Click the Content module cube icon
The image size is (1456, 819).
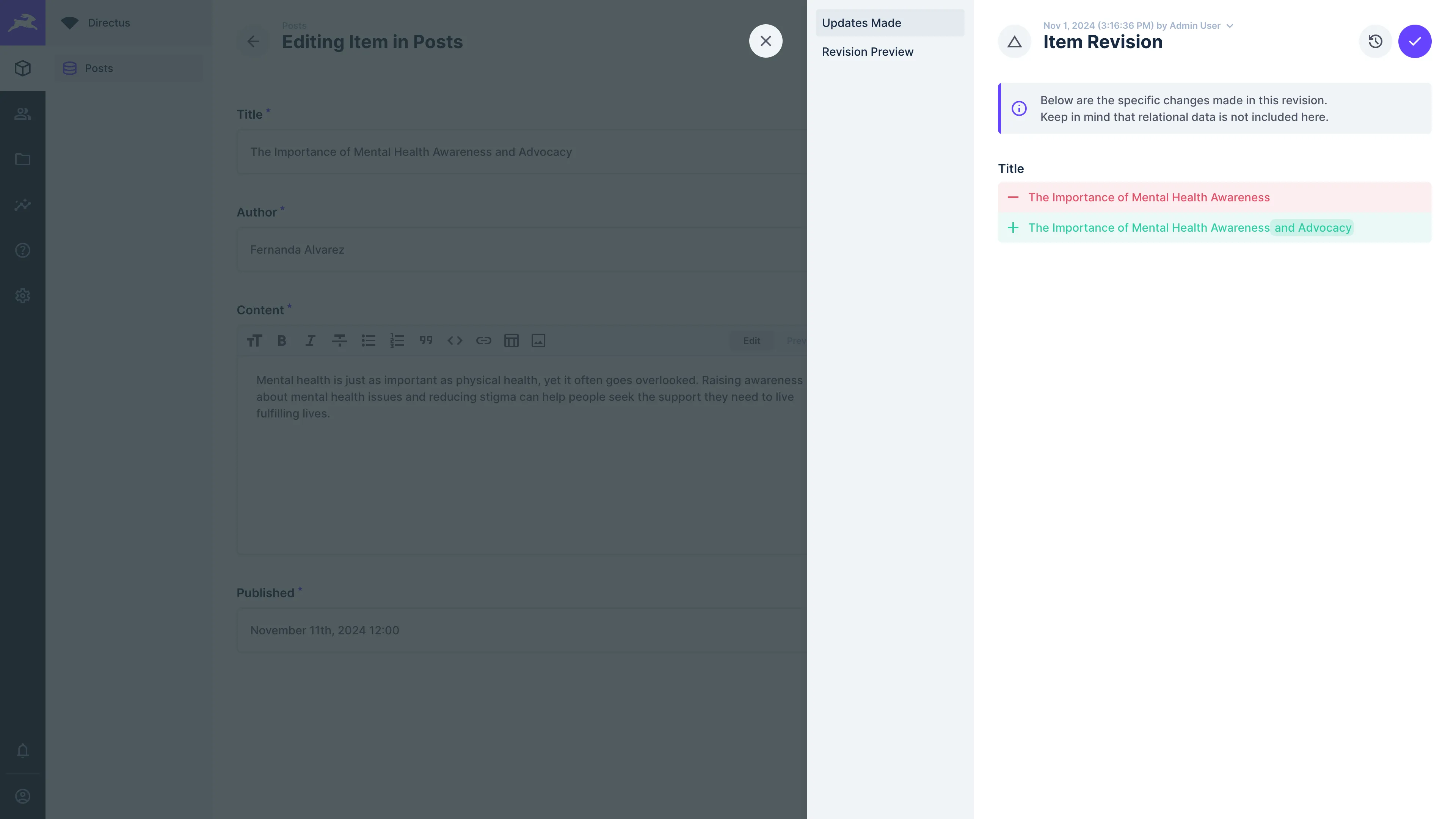(23, 68)
